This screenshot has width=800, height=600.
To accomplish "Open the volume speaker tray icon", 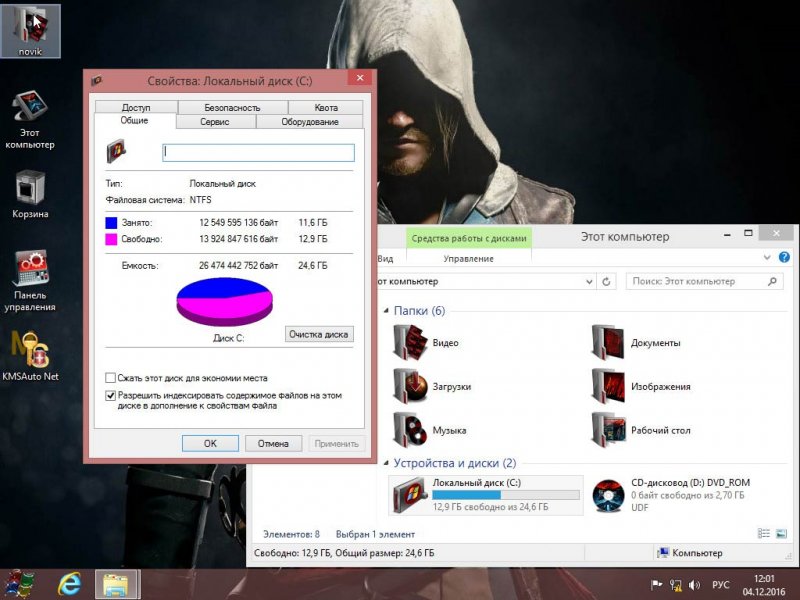I will pyautogui.click(x=694, y=585).
